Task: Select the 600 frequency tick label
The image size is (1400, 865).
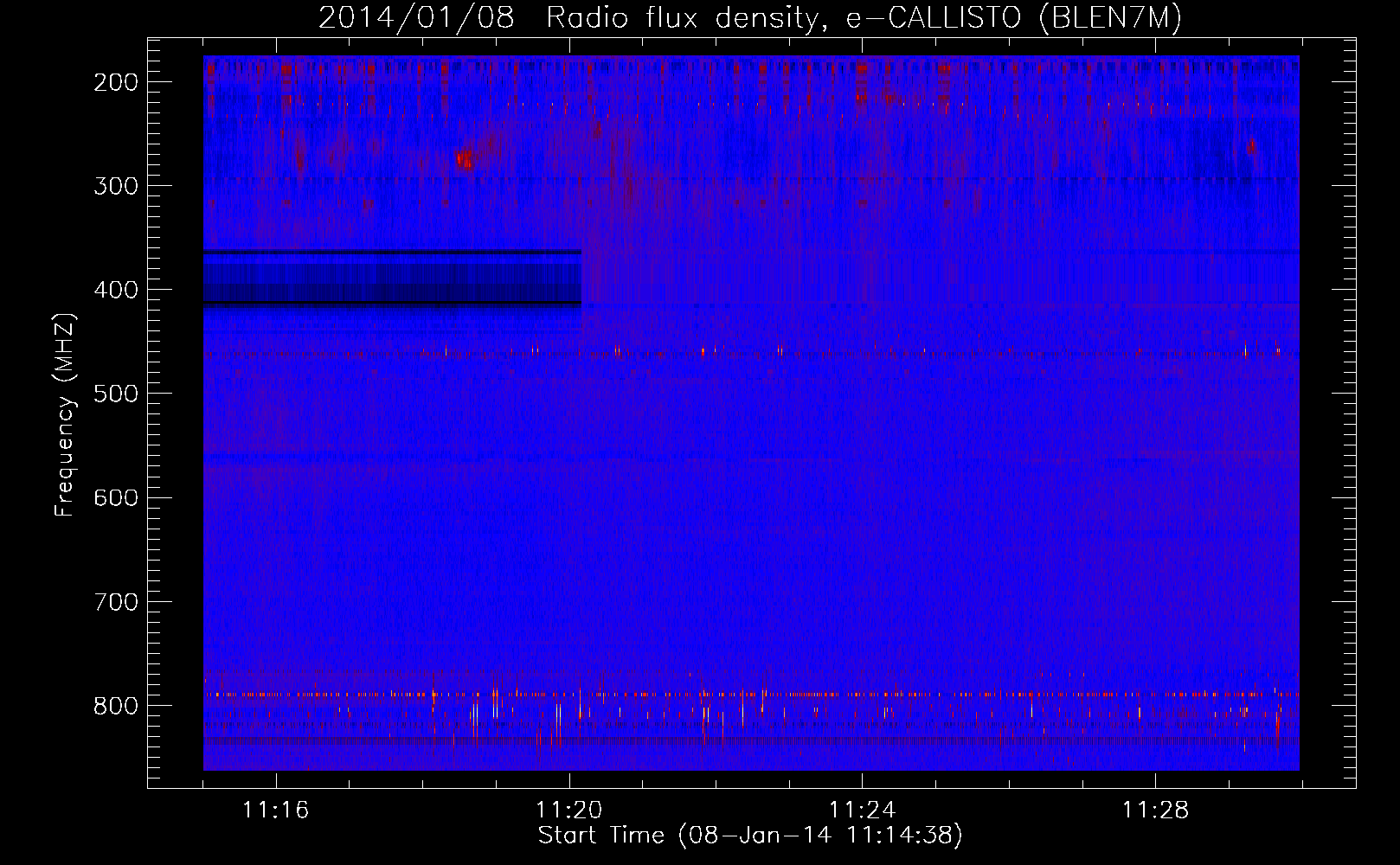Action: [x=115, y=497]
